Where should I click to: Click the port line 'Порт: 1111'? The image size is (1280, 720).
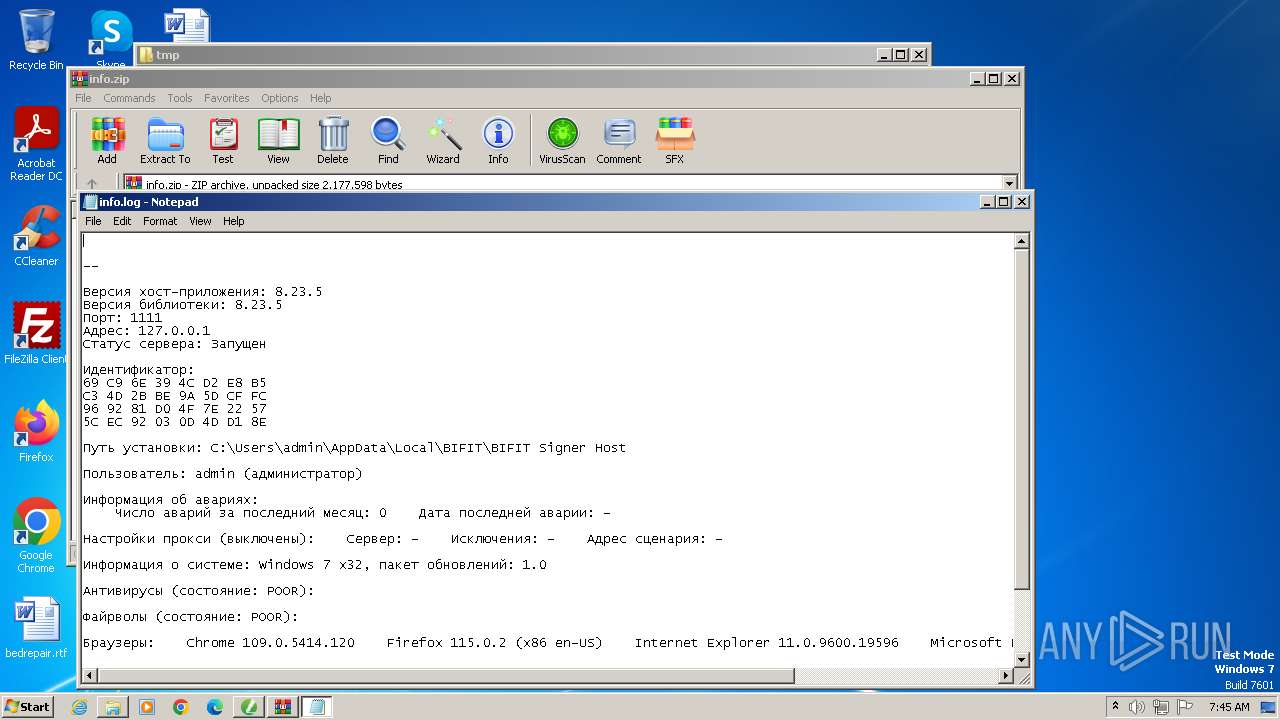(x=122, y=318)
